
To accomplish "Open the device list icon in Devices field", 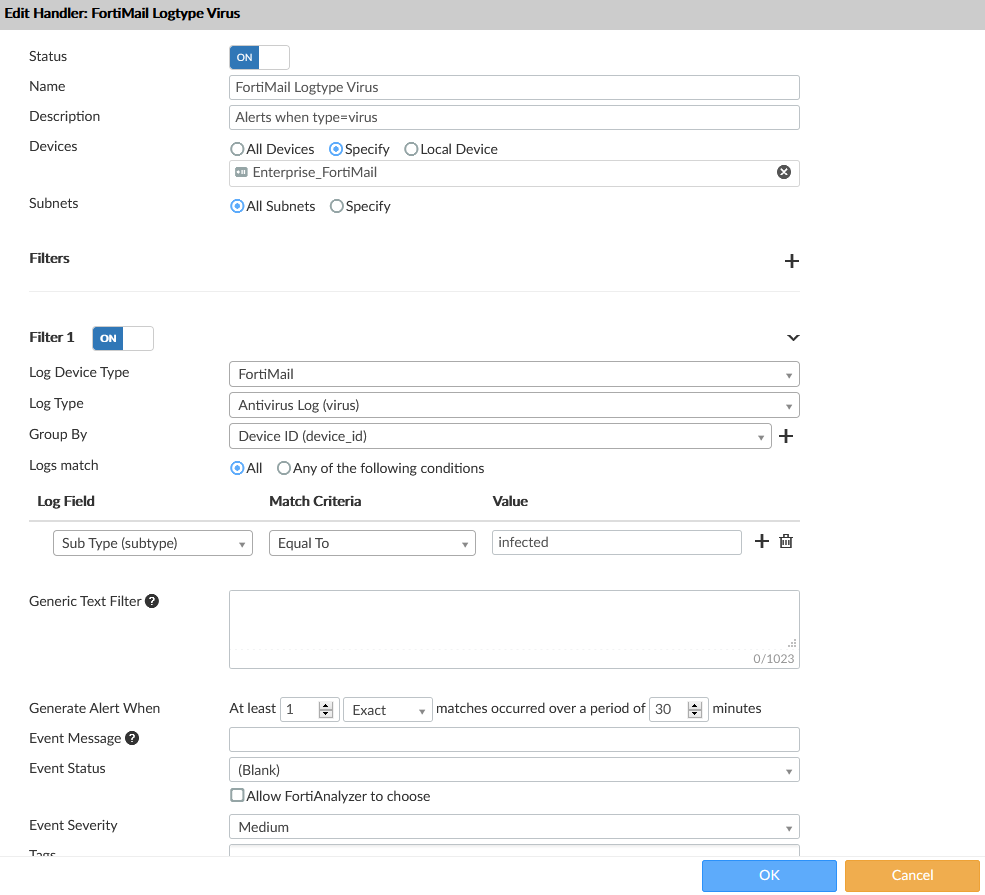I will pyautogui.click(x=240, y=171).
